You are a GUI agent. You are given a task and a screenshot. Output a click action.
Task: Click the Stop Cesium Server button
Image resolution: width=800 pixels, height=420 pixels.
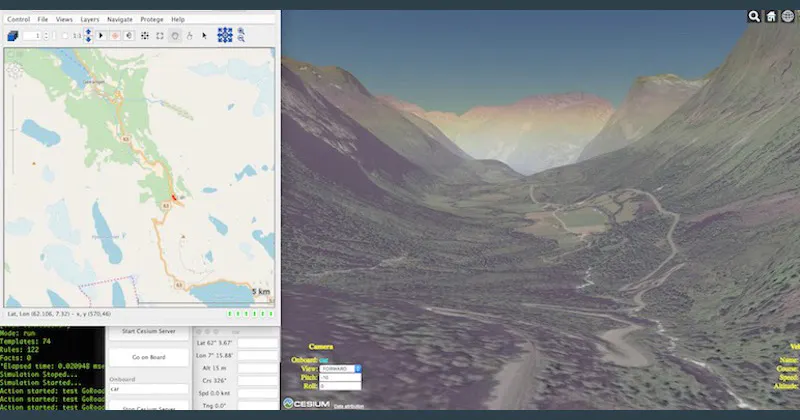pos(148,407)
